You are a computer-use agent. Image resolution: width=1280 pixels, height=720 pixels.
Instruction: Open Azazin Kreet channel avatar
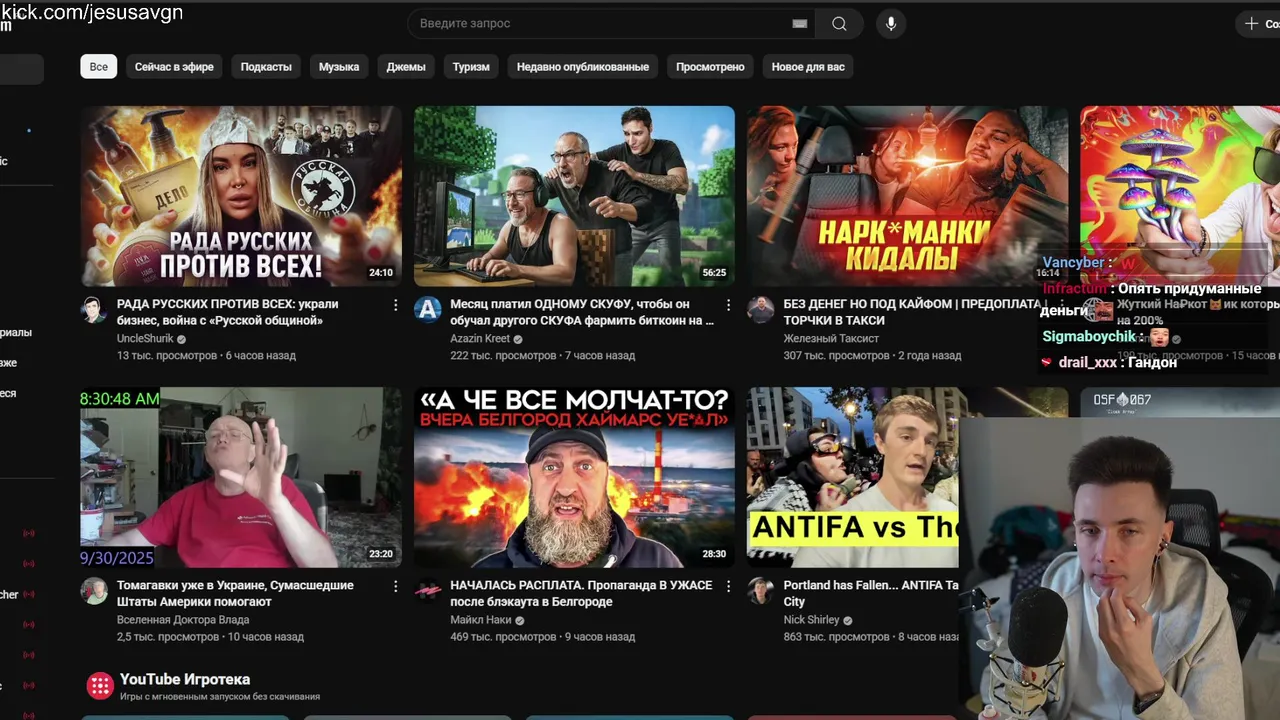click(x=427, y=309)
